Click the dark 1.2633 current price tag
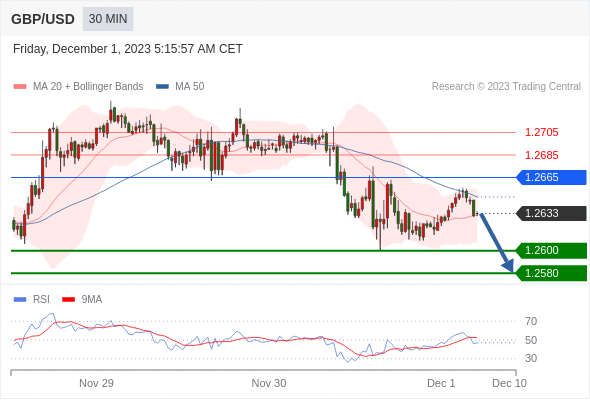This screenshot has width=590, height=400. 551,213
